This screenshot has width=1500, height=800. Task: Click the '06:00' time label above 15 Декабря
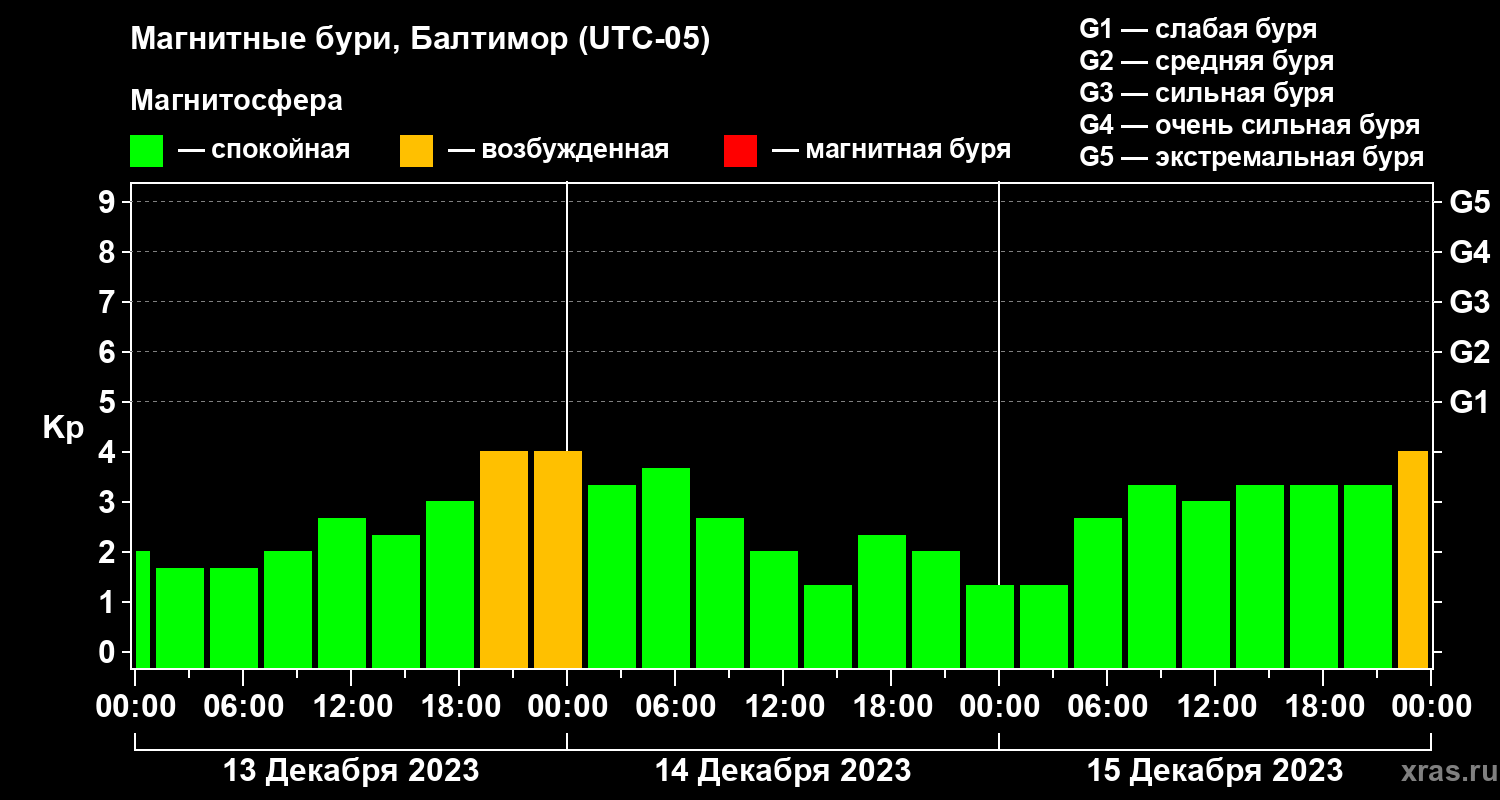[x=1107, y=706]
